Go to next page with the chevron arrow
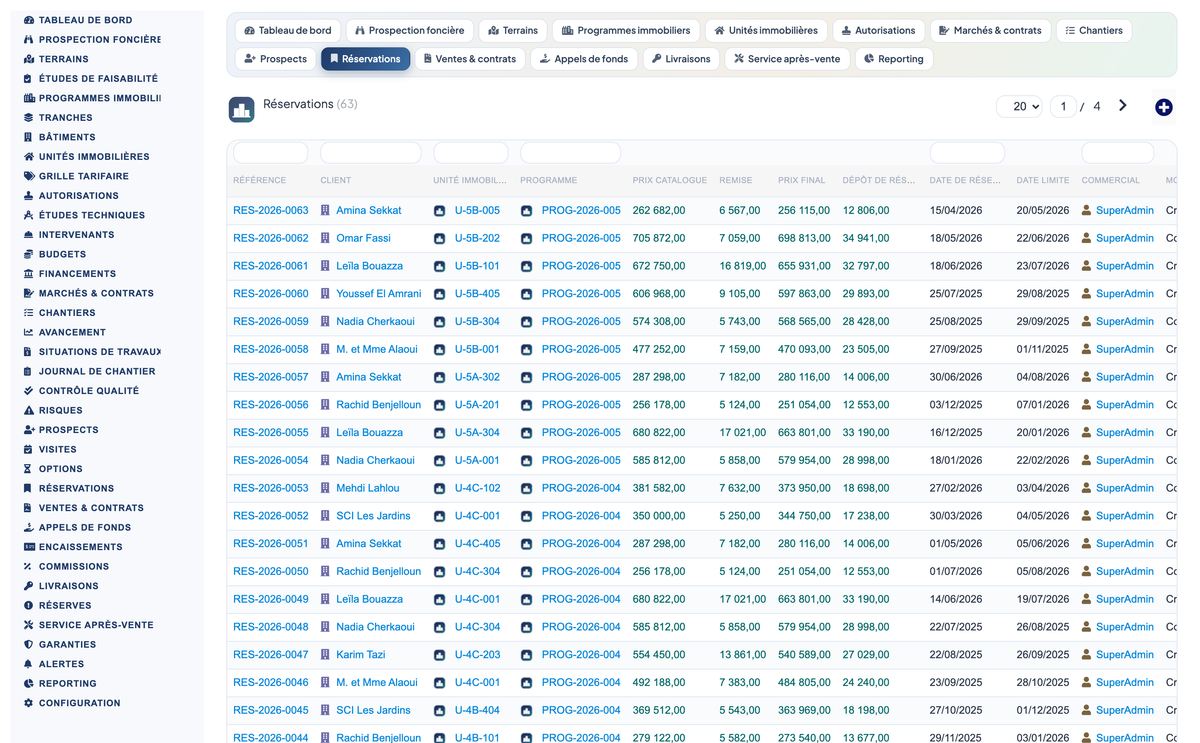The width and height of the screenshot is (1200, 743). click(1123, 106)
